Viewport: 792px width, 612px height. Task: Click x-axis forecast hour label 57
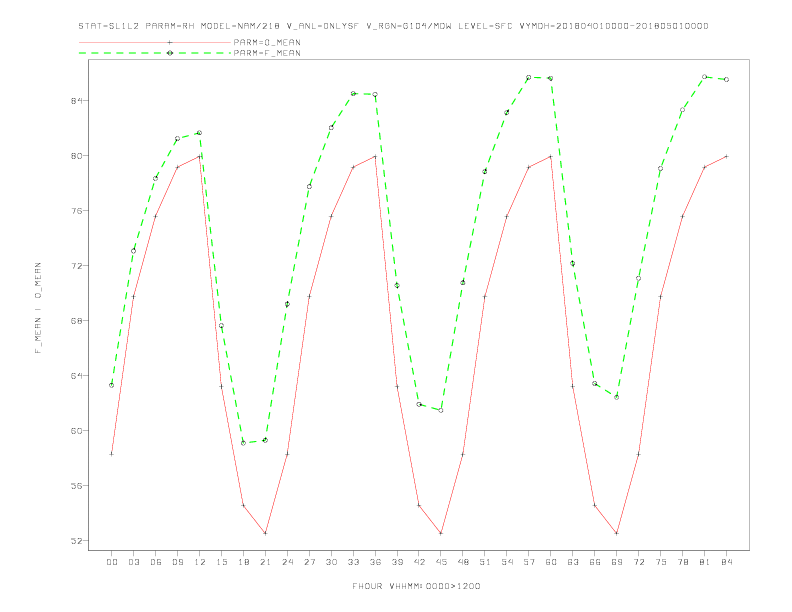coord(529,562)
